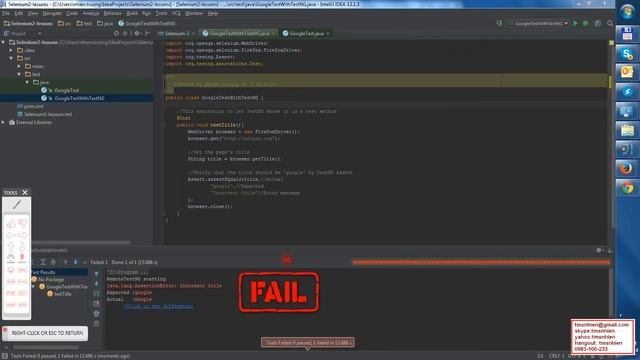Collapse the src folder in project tree
This screenshot has width=640, height=360.
(x=11, y=58)
